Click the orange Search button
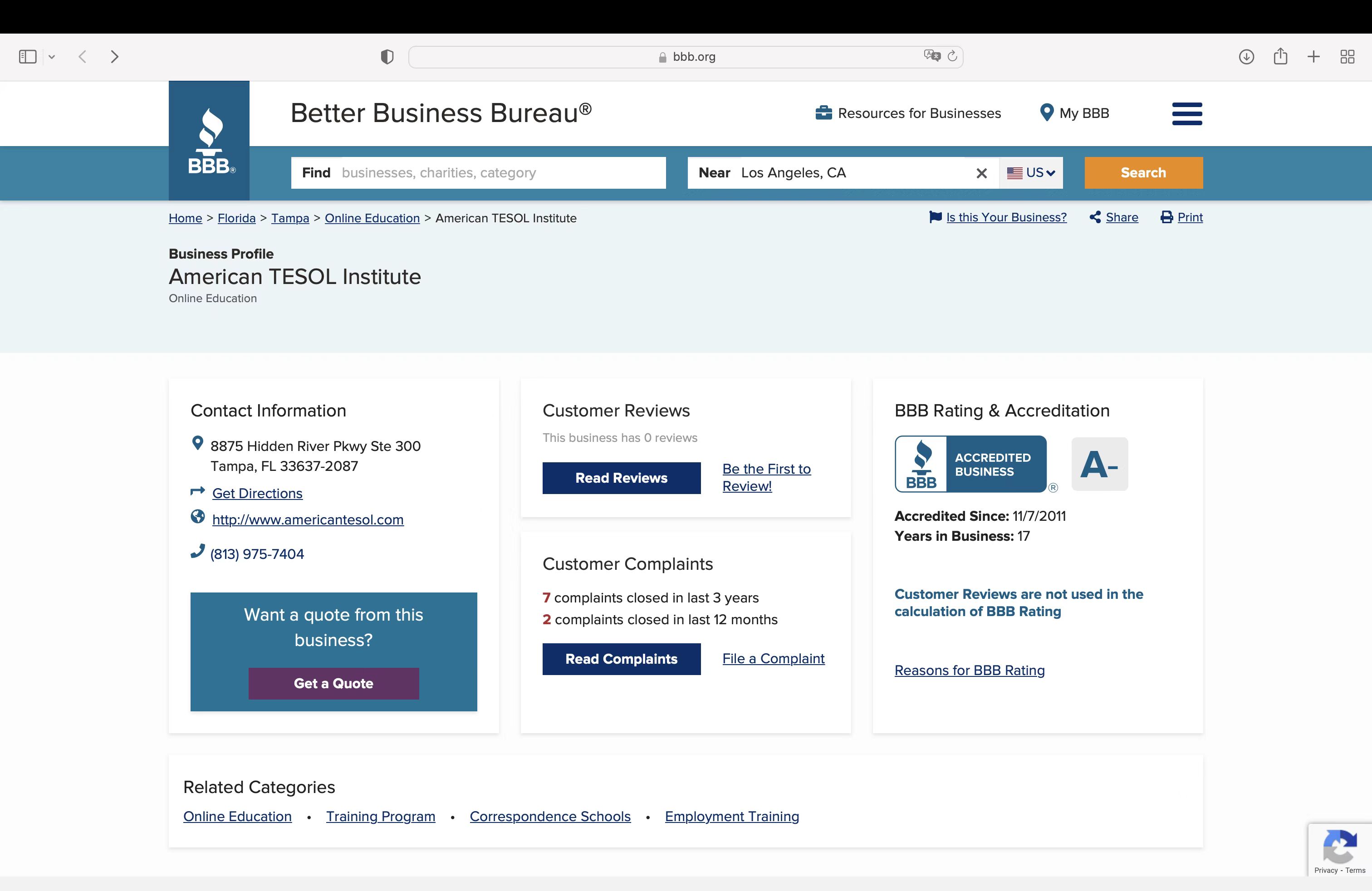 1143,173
